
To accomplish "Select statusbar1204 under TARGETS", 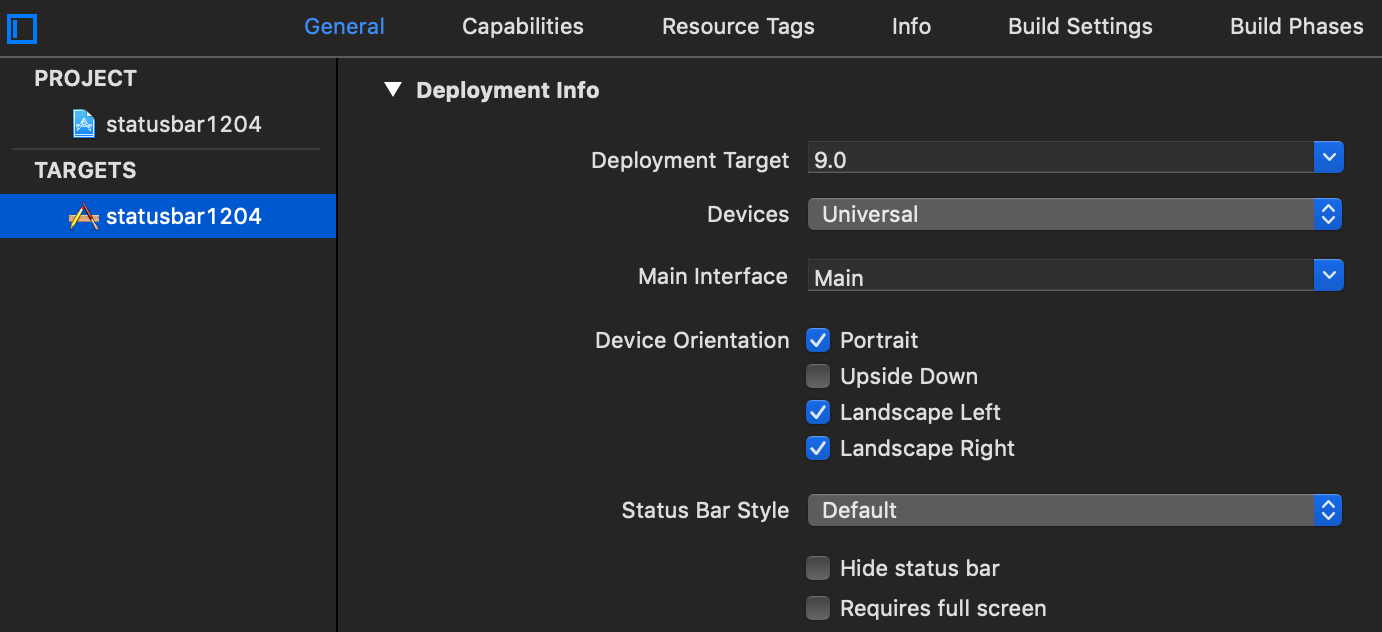I will 168,216.
